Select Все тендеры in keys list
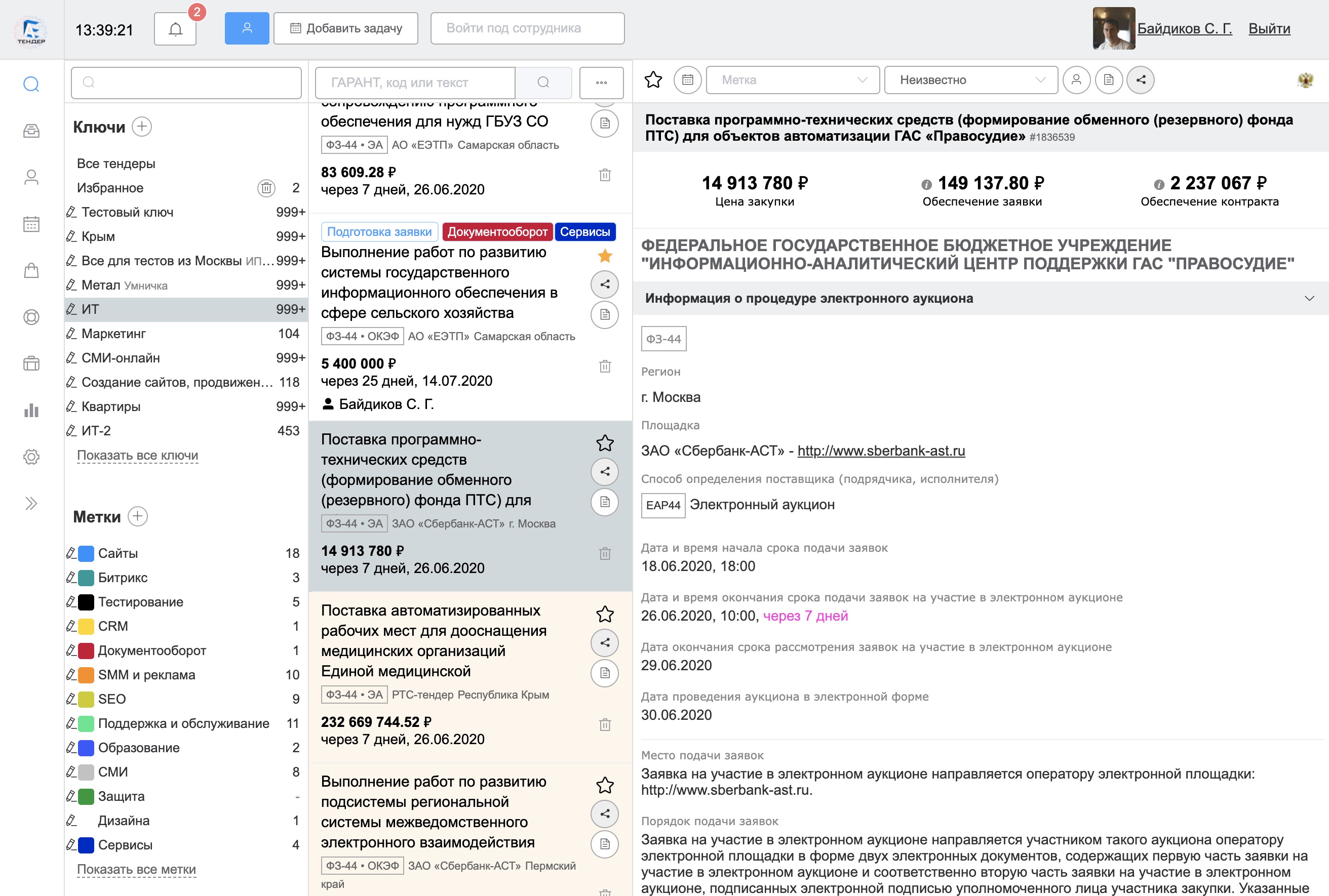This screenshot has height=896, width=1329. click(x=116, y=164)
